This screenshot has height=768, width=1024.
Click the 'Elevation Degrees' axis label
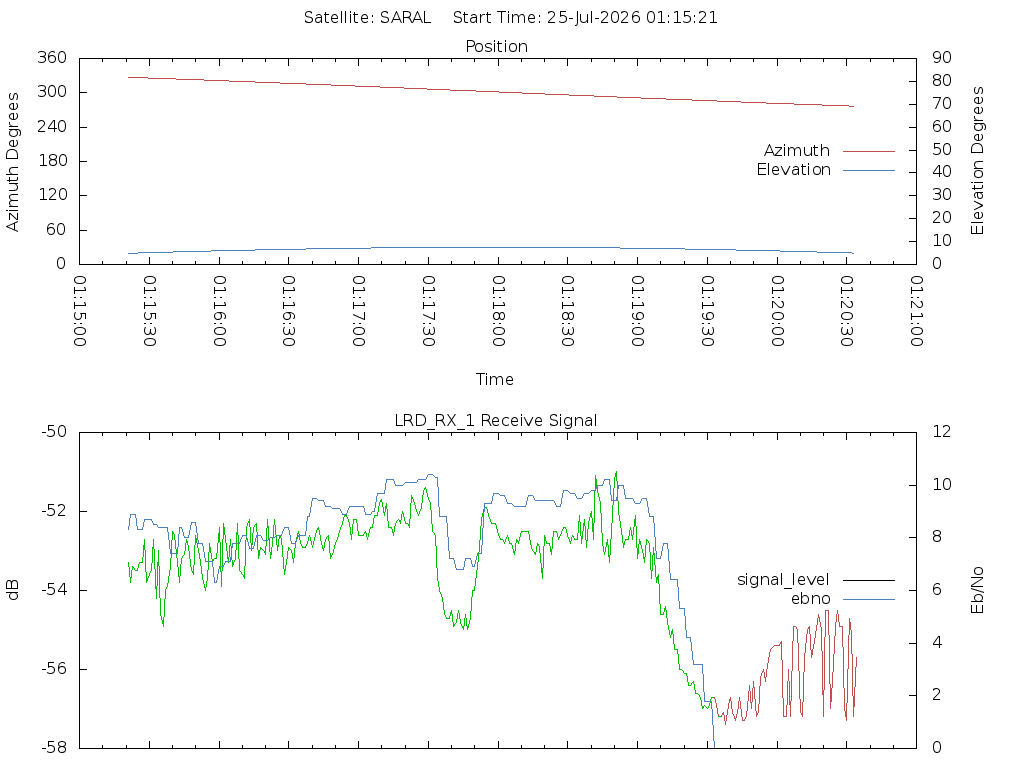977,161
